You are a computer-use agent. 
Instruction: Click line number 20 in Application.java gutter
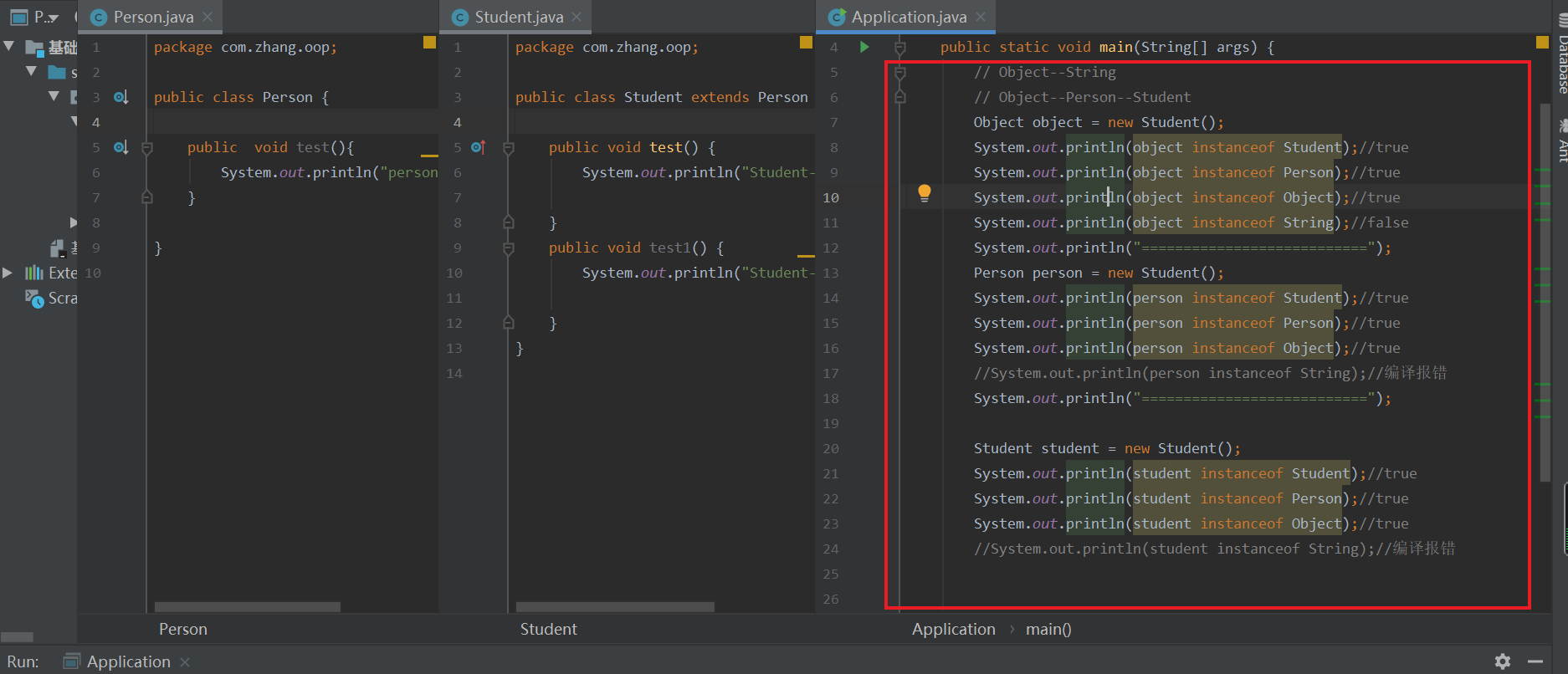pos(831,448)
